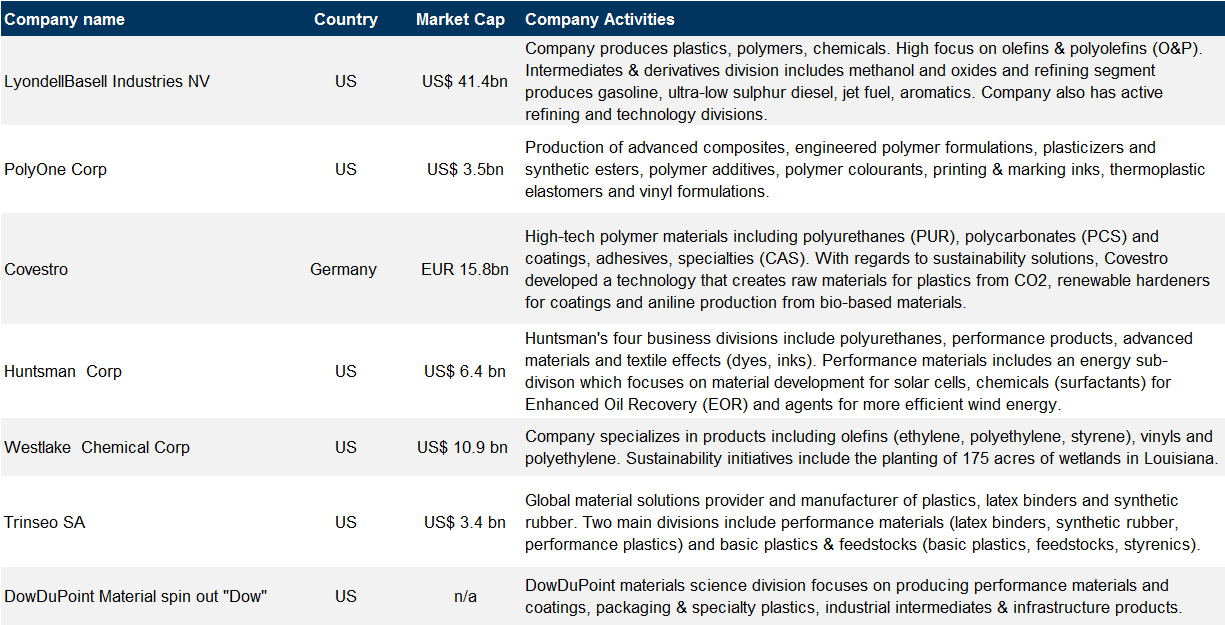1225x625 pixels.
Task: Click the 'Company Activities' column header
Action: [x=600, y=19]
